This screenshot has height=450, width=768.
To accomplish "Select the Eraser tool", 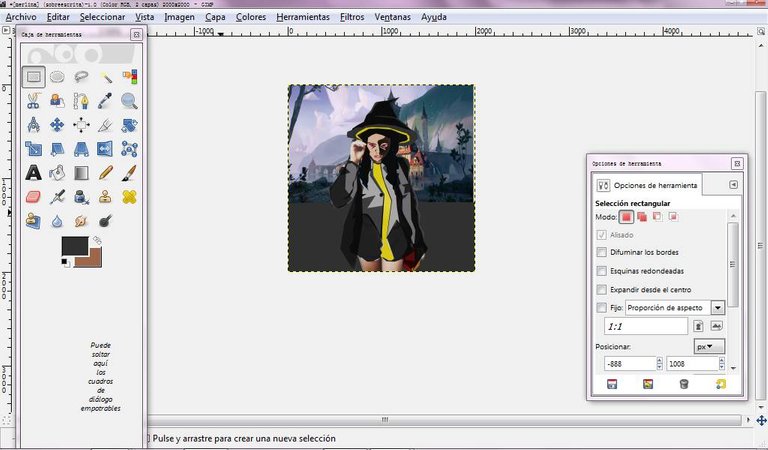I will coord(33,197).
